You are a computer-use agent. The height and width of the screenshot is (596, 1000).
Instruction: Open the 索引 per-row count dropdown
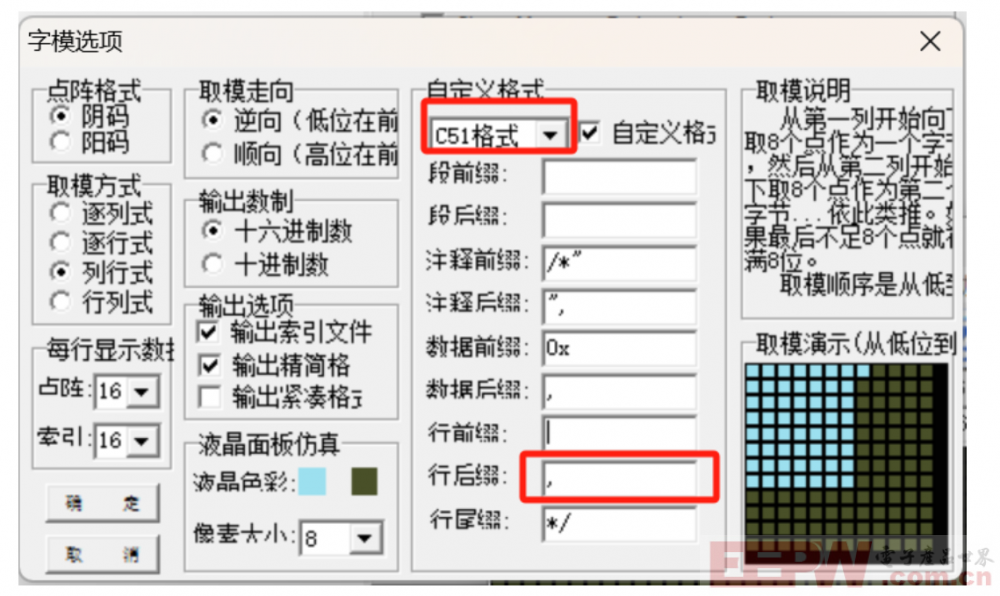click(x=142, y=440)
